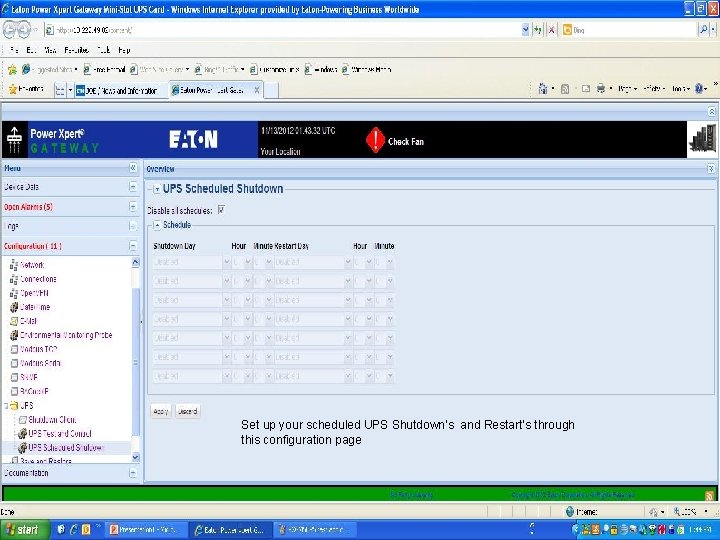This screenshot has height=540, width=720.
Task: Open the Help menu
Action: click(x=124, y=50)
